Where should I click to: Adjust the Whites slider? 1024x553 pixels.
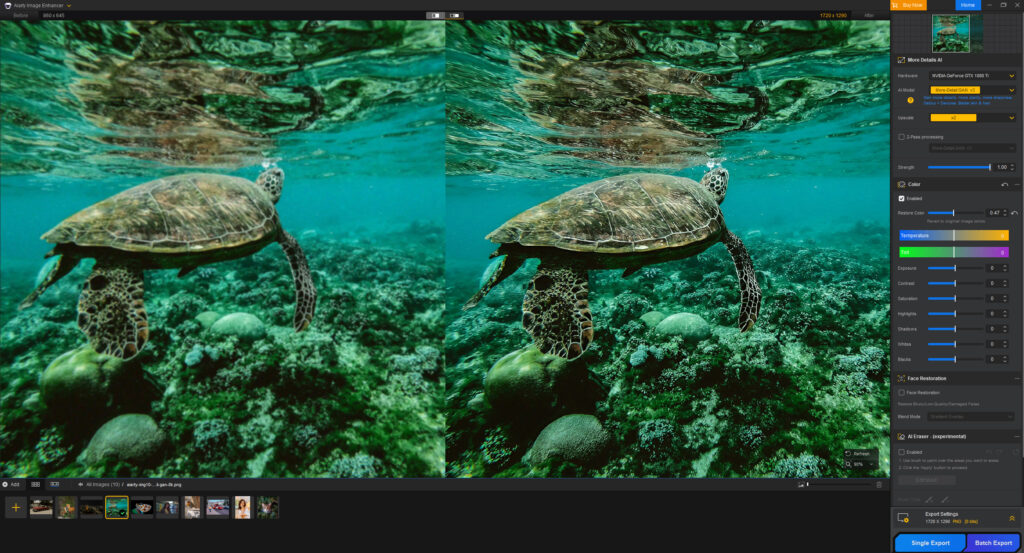(x=955, y=344)
